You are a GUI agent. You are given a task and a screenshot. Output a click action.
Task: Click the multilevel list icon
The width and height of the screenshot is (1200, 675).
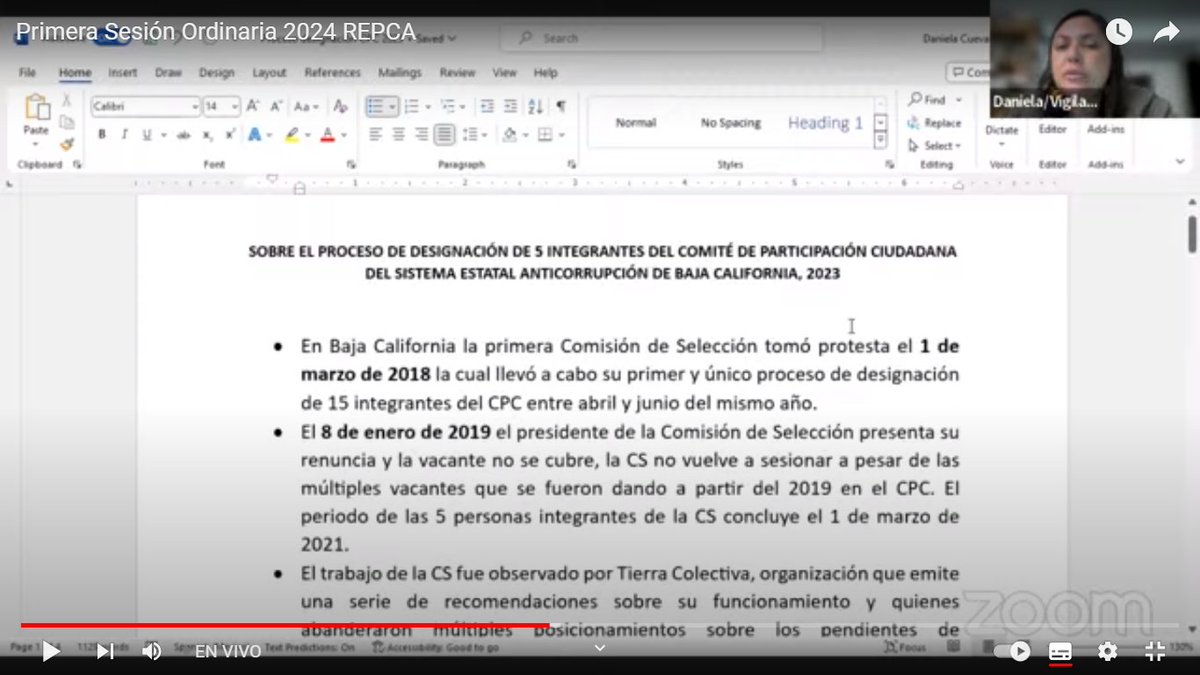[x=447, y=106]
